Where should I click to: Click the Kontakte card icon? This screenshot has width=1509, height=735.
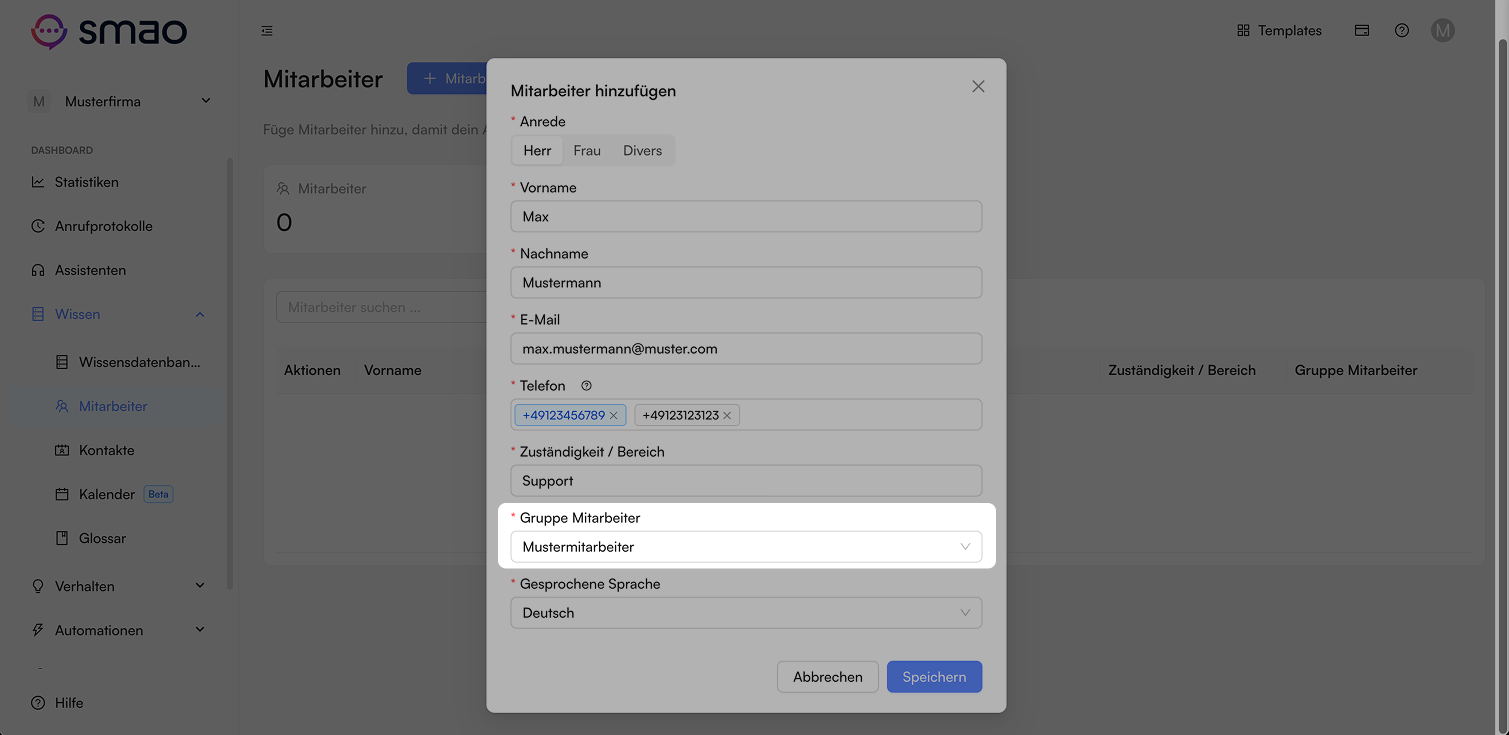click(x=62, y=450)
